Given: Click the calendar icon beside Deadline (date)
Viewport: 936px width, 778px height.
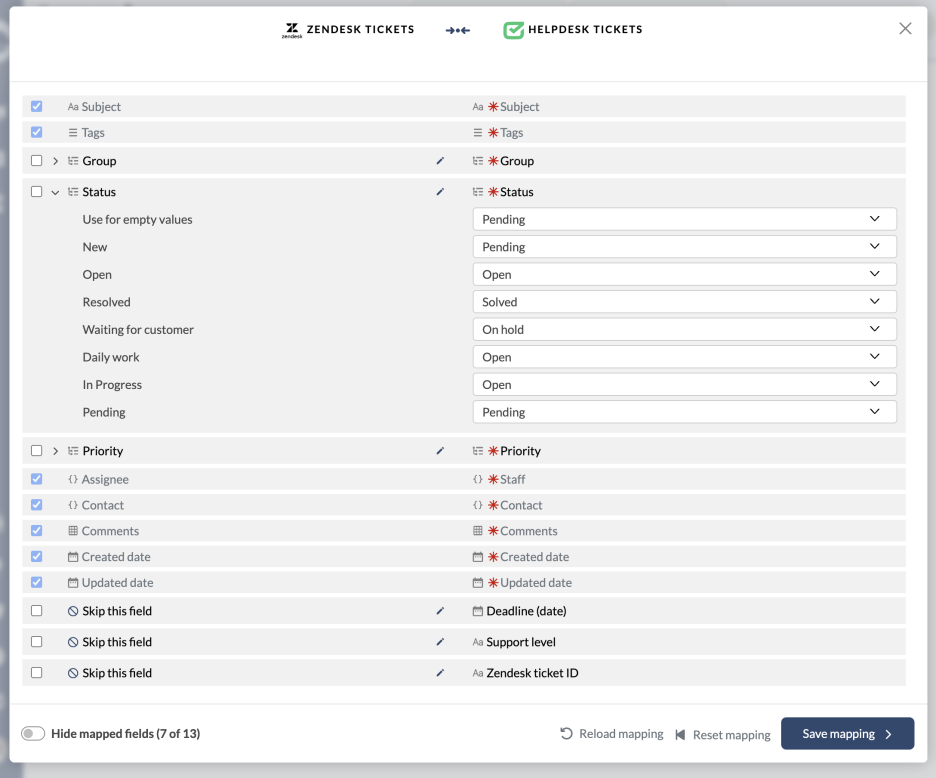Looking at the screenshot, I should (478, 611).
